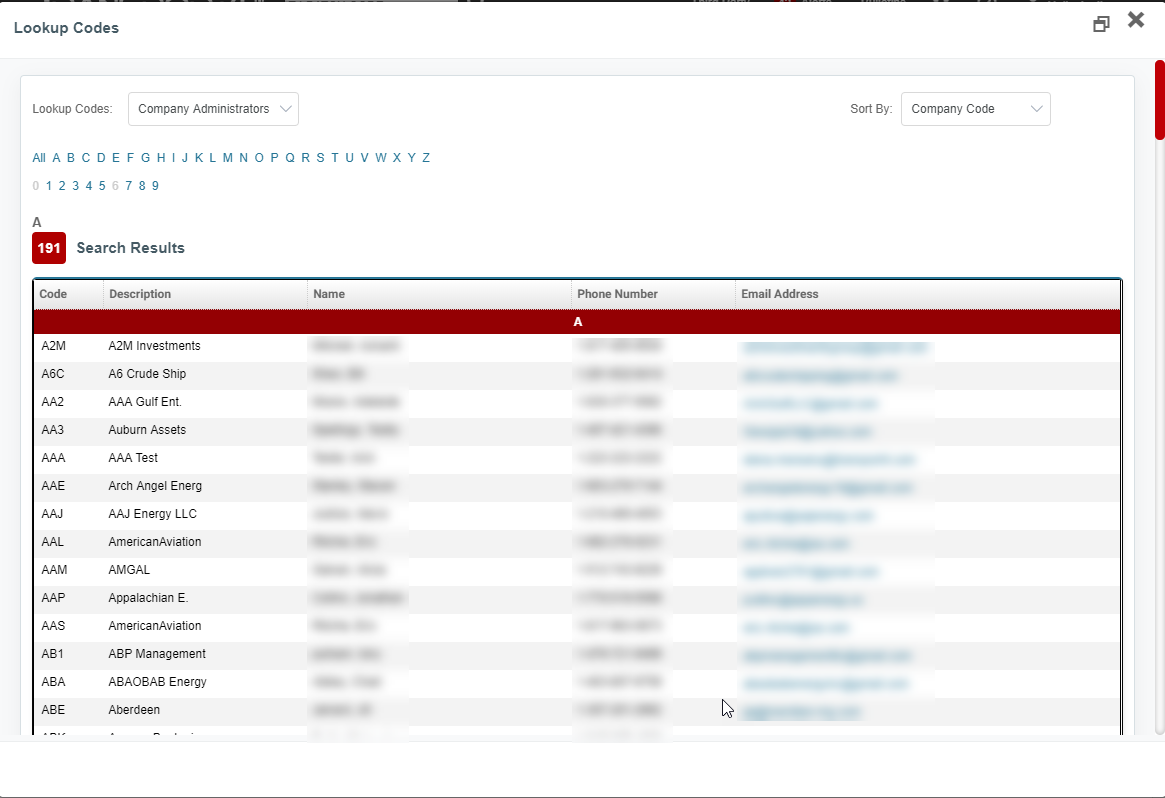Filter codes by letter M

pos(228,158)
